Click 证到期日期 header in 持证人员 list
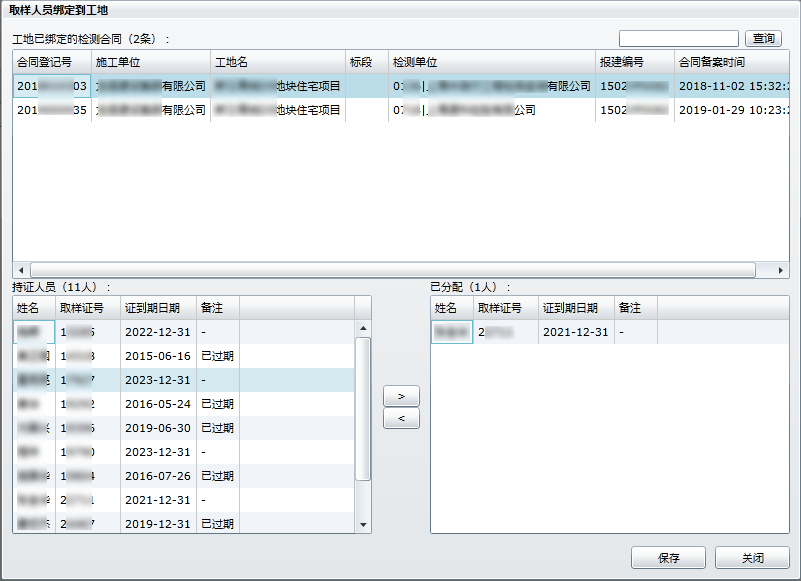Image resolution: width=801 pixels, height=581 pixels. (x=157, y=307)
